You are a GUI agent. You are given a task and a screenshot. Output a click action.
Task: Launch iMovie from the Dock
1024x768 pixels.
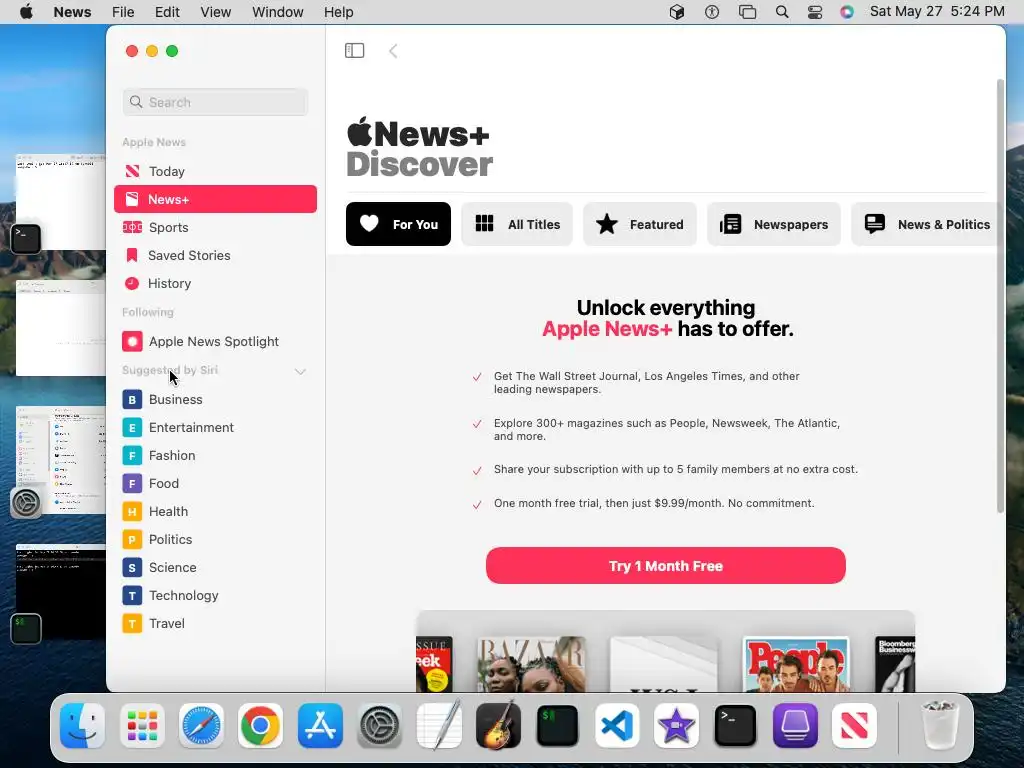677,726
